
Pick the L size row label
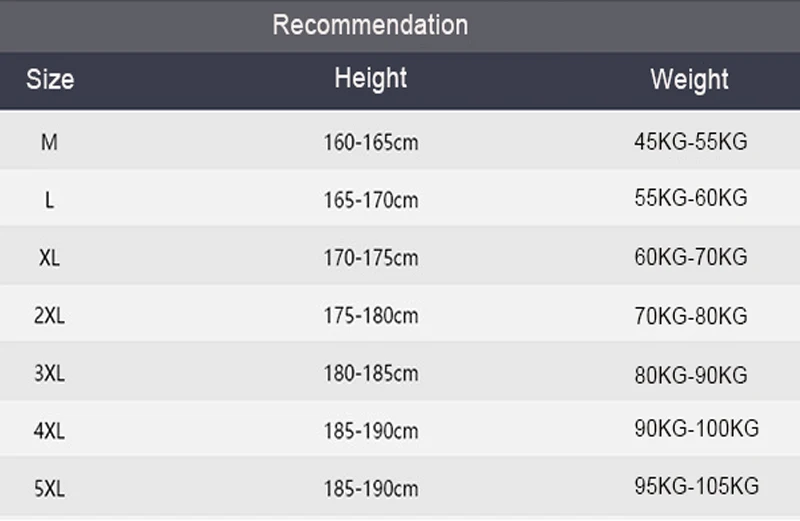click(x=49, y=200)
